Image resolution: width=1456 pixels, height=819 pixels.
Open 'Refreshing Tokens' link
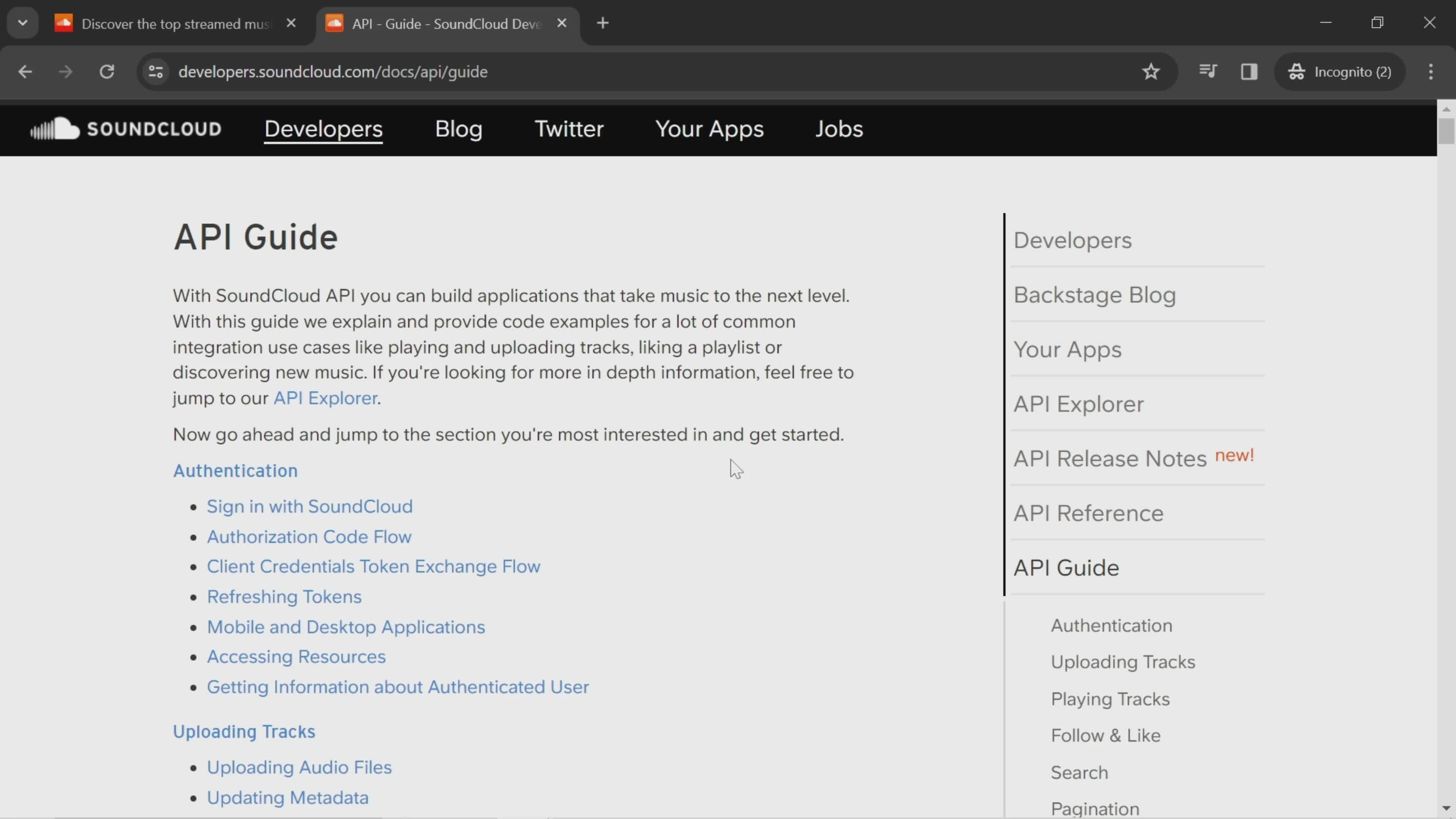284,597
